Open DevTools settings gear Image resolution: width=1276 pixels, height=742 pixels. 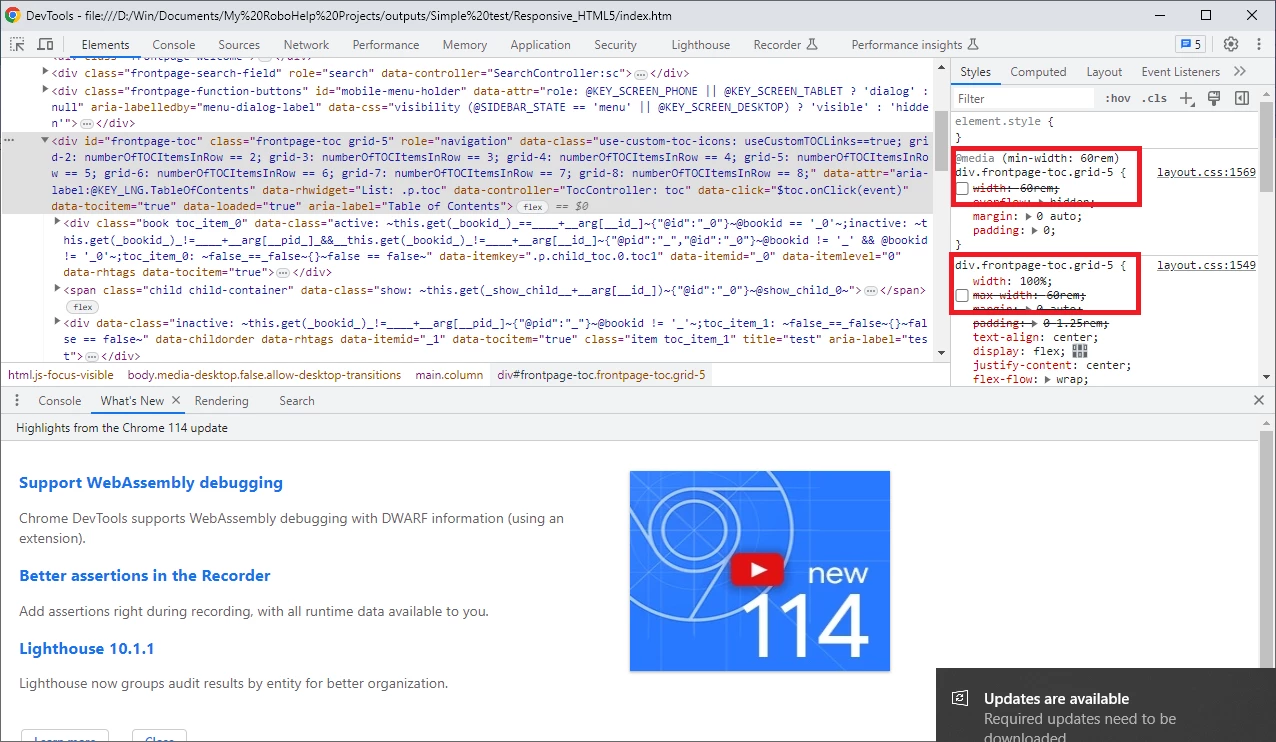[x=1231, y=44]
